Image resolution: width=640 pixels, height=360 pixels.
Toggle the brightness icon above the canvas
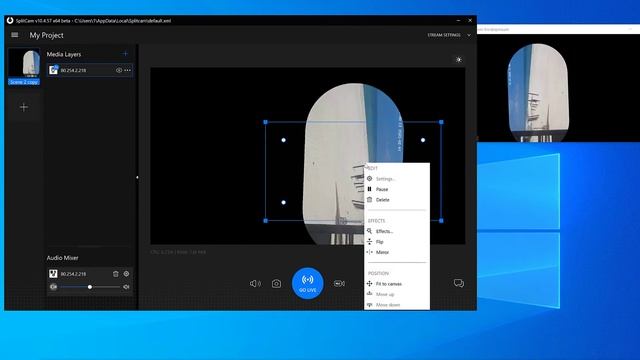tap(459, 60)
